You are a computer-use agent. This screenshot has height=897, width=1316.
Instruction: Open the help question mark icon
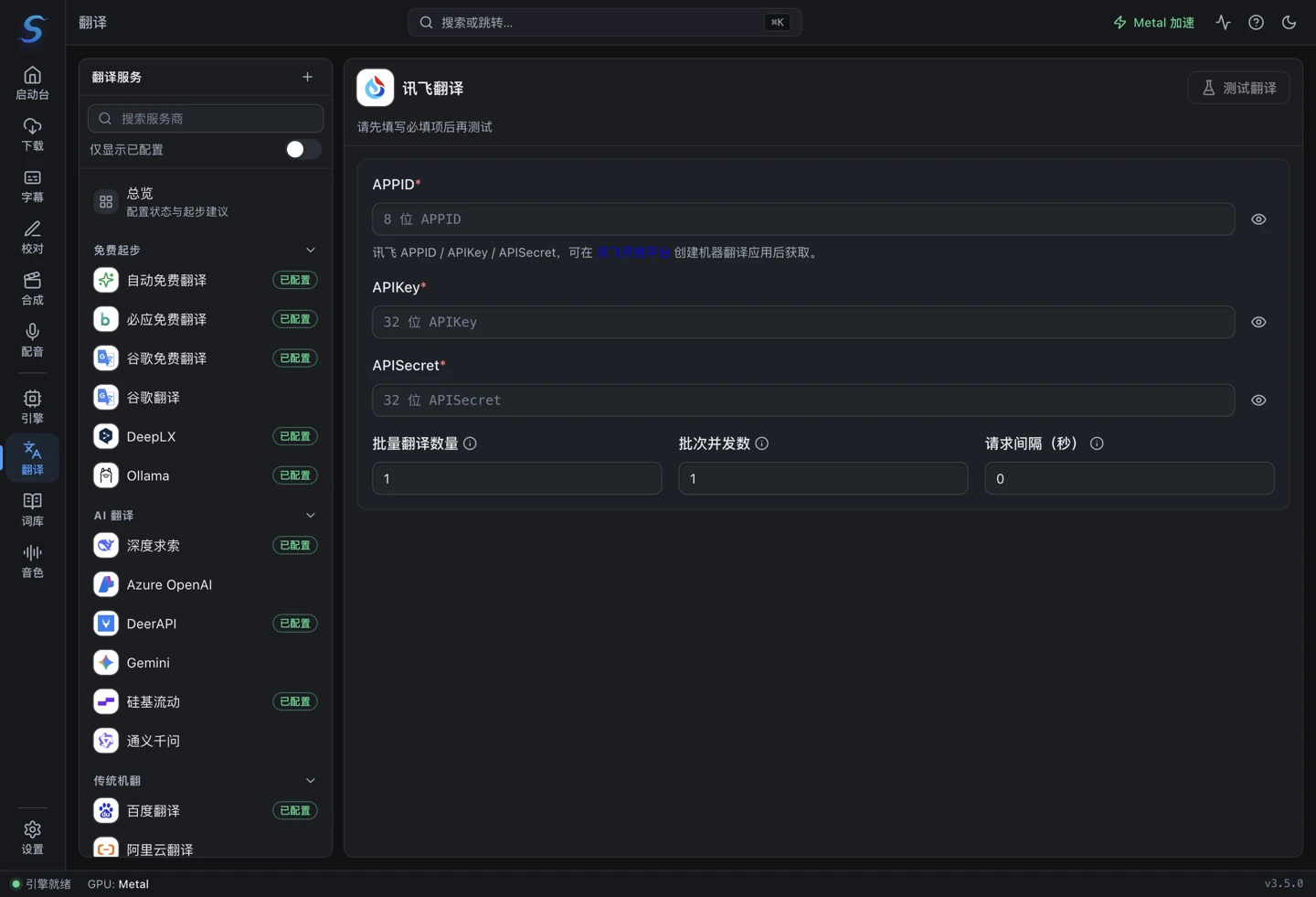(x=1256, y=22)
